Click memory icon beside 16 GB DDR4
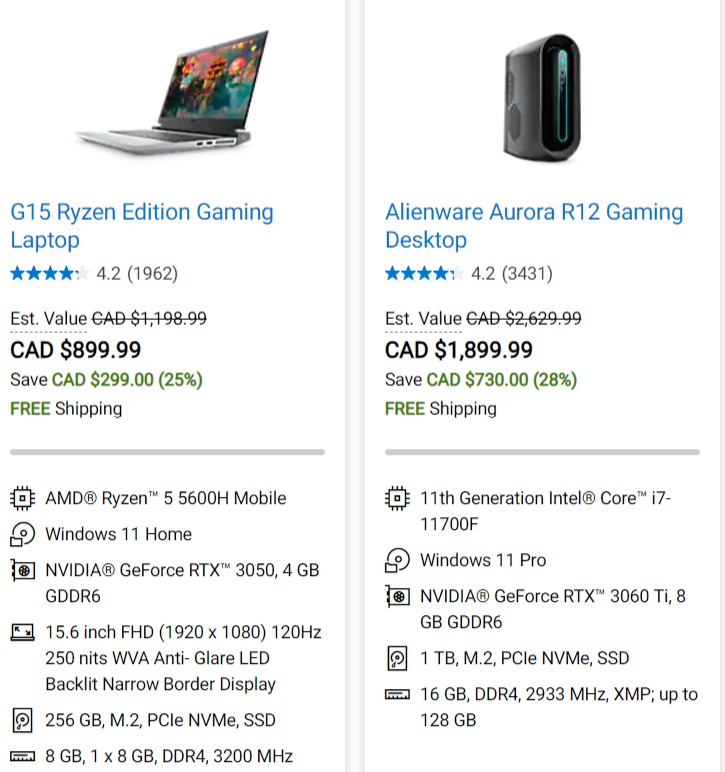 [x=397, y=695]
